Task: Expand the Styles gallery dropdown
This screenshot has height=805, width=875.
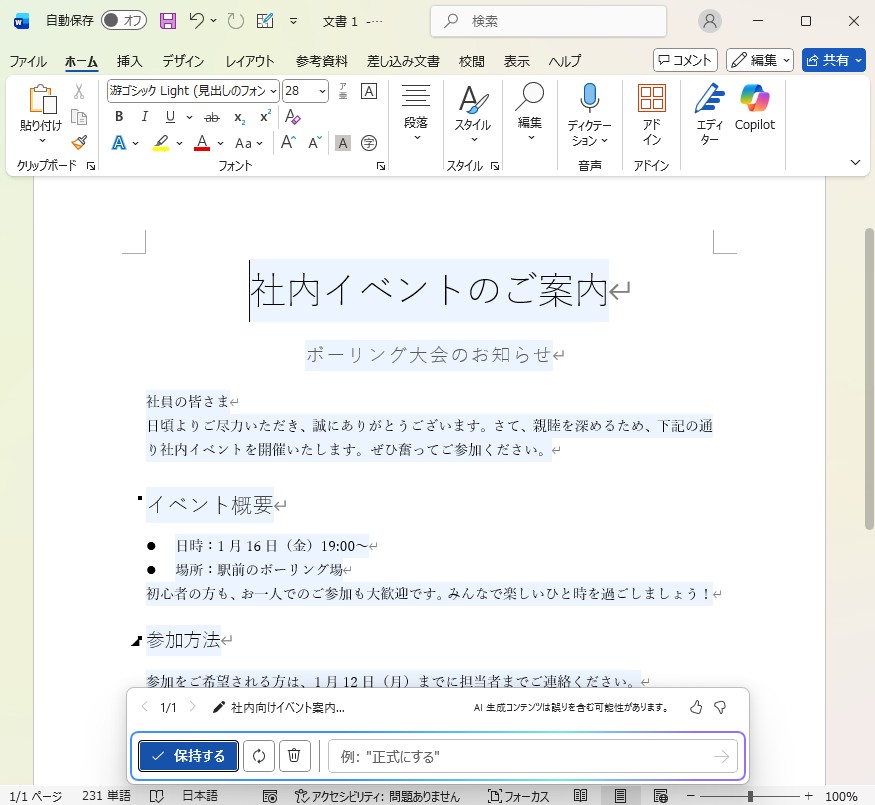Action: click(473, 139)
